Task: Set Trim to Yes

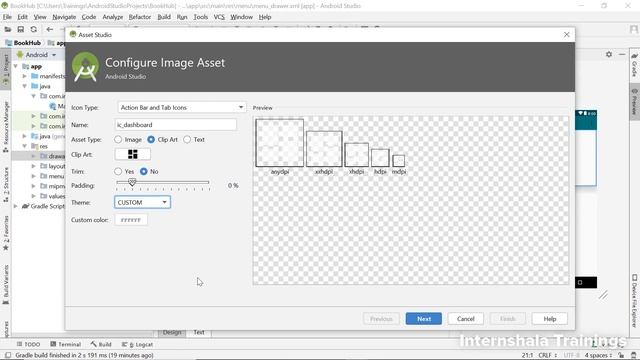Action: (x=118, y=171)
